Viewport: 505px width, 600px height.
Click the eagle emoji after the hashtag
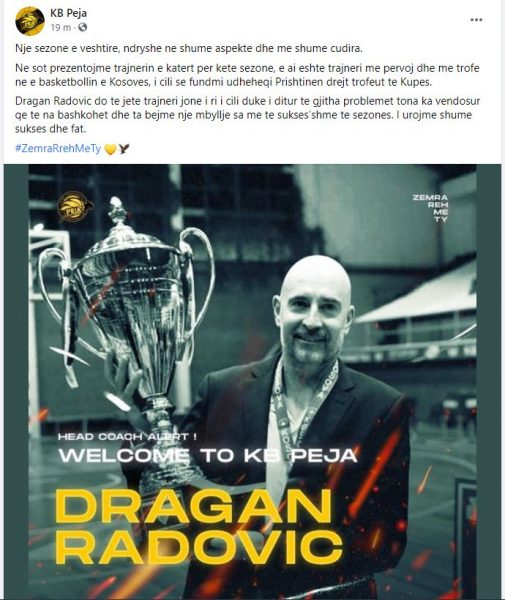(x=124, y=148)
